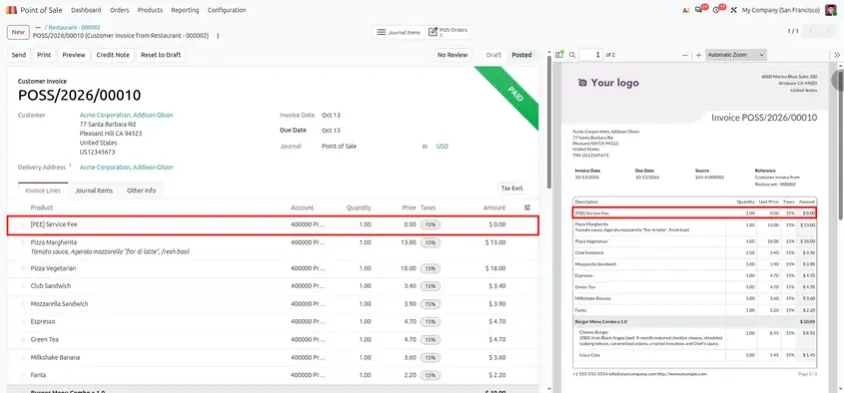The height and width of the screenshot is (393, 844).
Task: Click the No Review button
Action: point(452,55)
